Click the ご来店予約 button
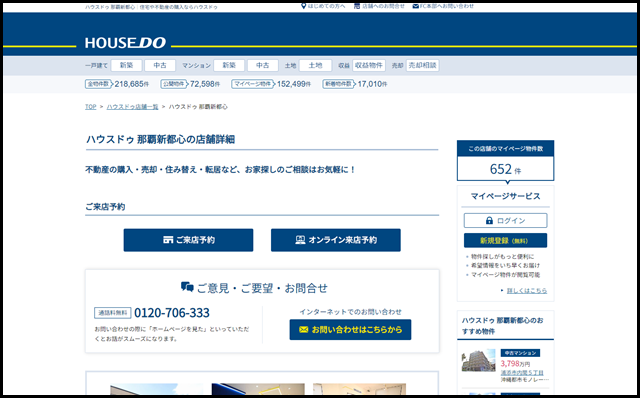The width and height of the screenshot is (640, 398). click(x=188, y=240)
